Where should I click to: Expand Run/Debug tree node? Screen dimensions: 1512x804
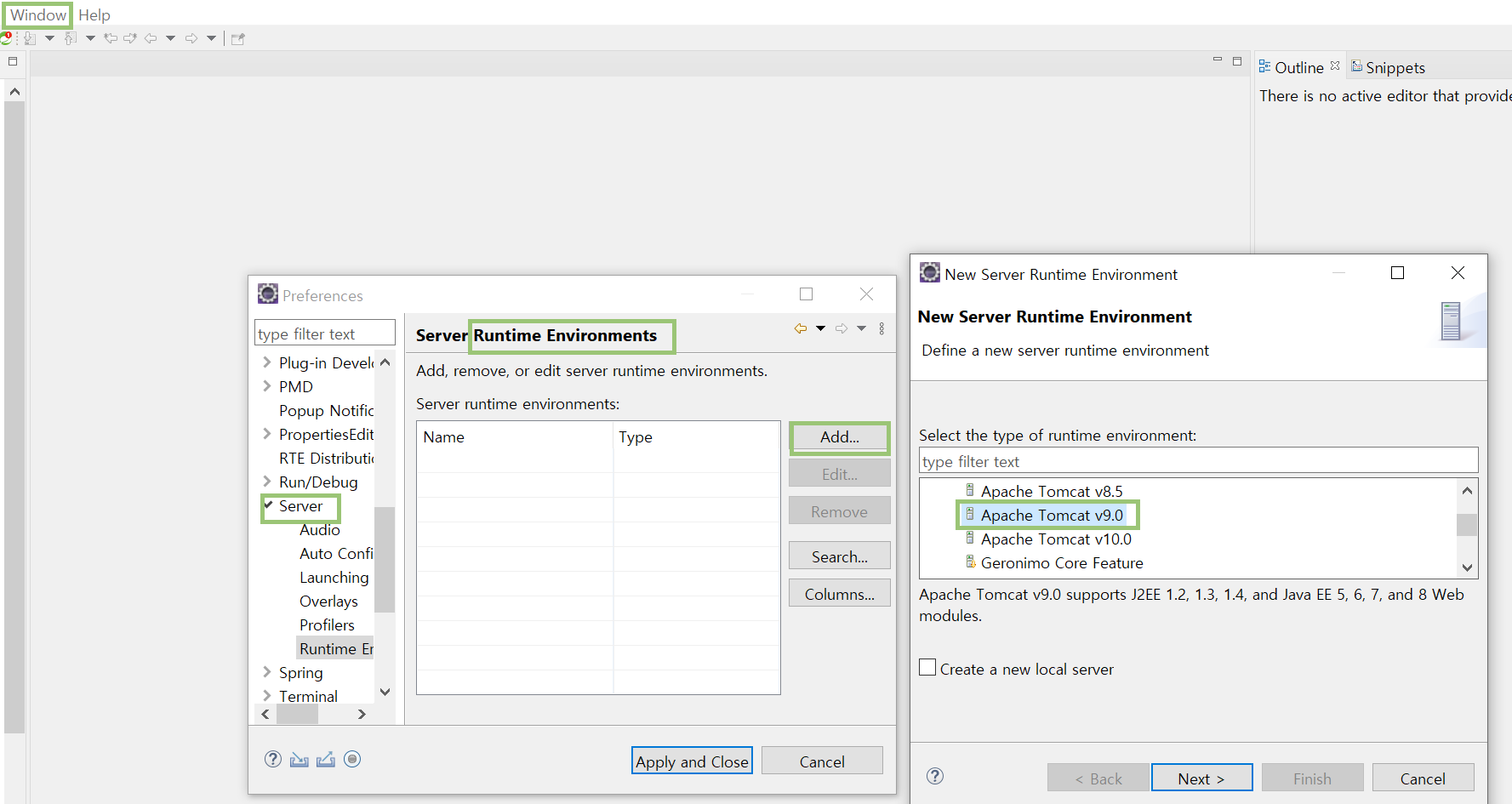[267, 482]
